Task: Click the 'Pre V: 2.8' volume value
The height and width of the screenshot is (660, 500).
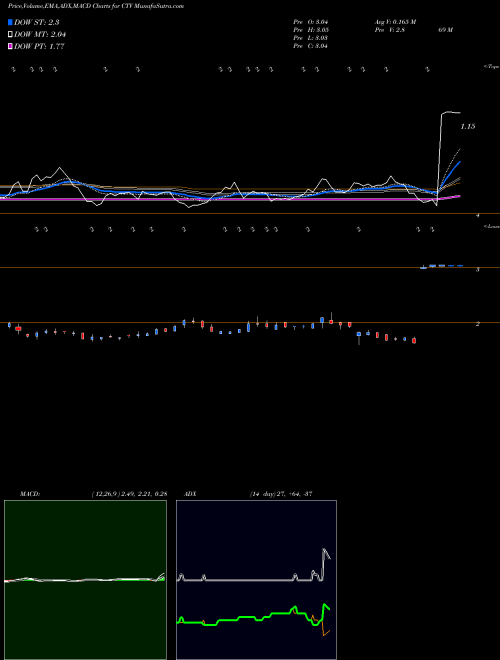Action: (390, 30)
